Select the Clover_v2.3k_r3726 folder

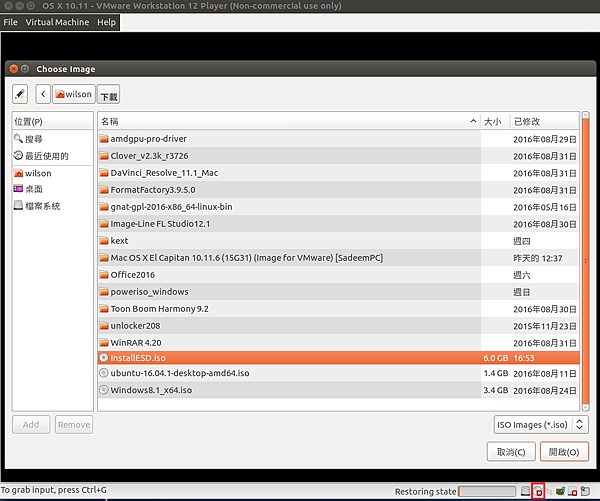click(x=338, y=156)
